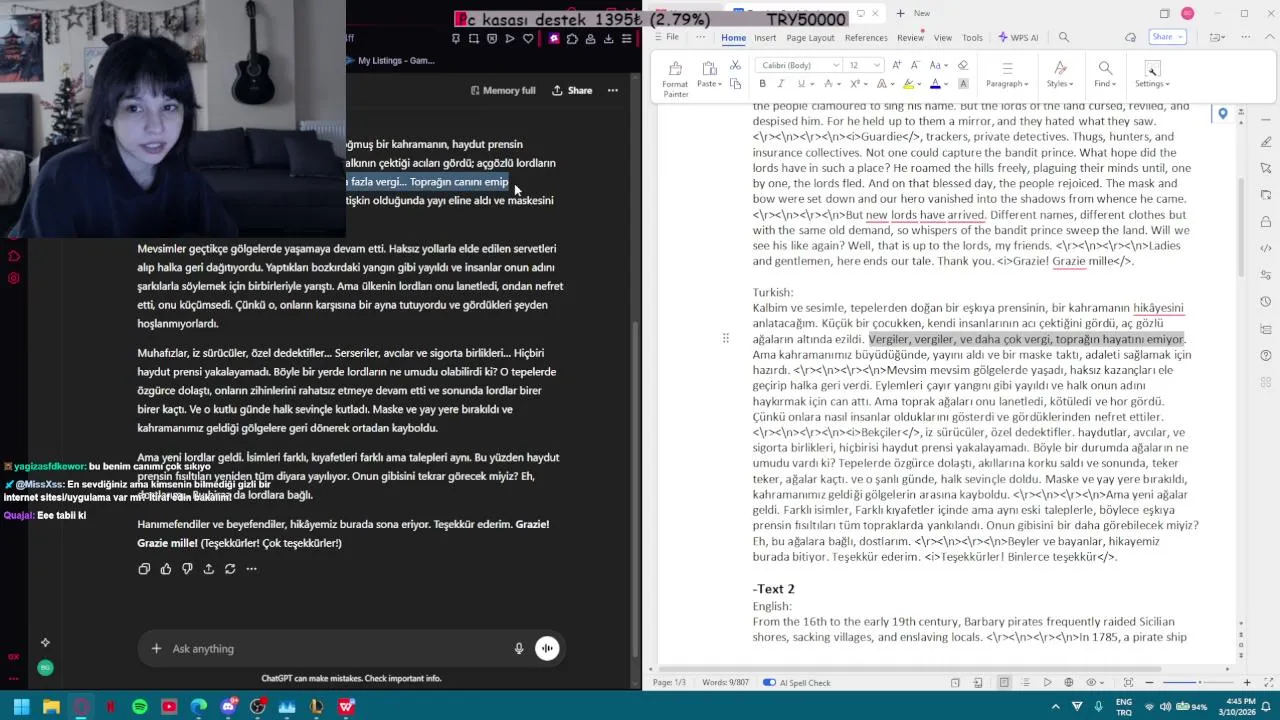Click the Copy icon below scissors
The image size is (1280, 720).
(x=735, y=84)
